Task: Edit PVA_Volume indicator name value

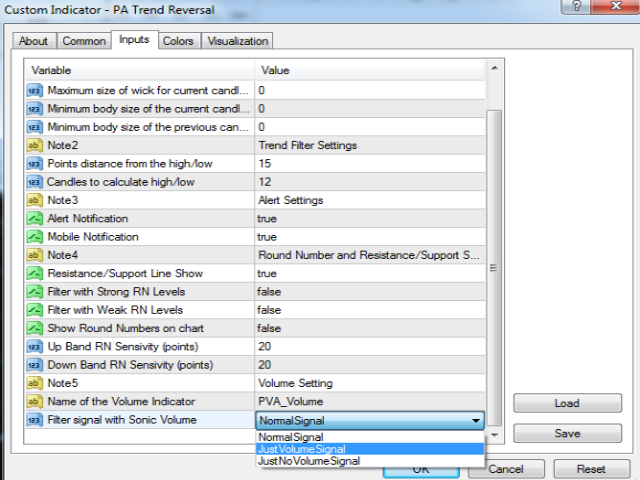Action: [x=370, y=401]
